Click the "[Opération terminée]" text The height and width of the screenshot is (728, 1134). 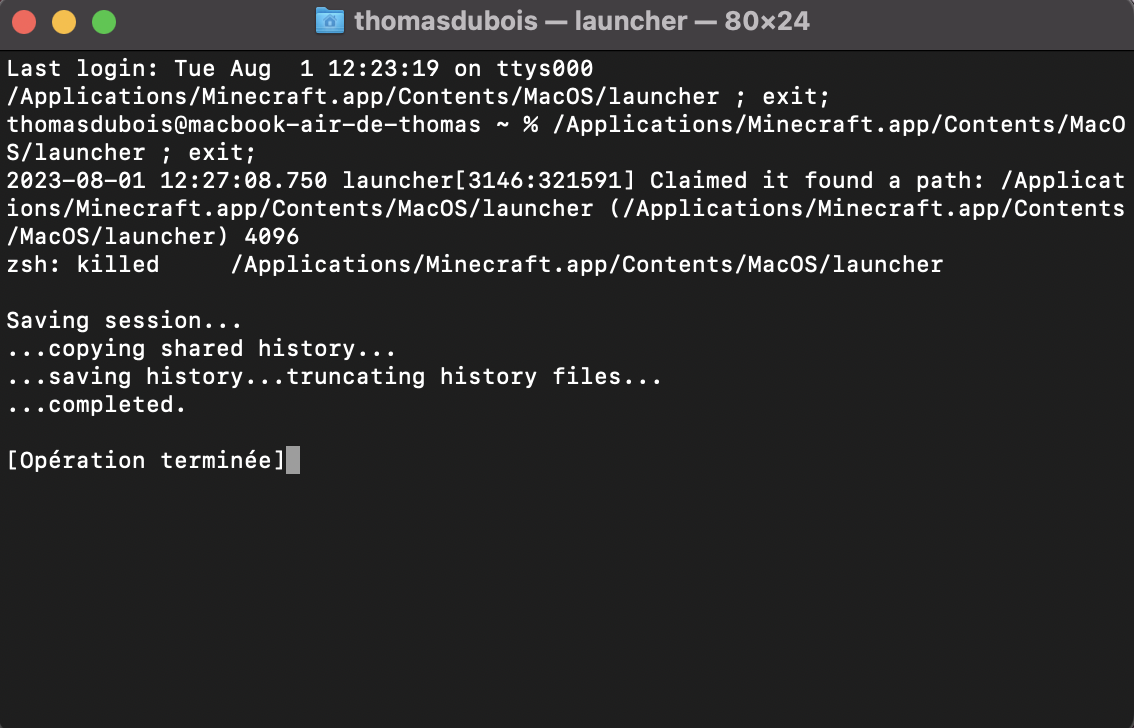[x=146, y=461]
